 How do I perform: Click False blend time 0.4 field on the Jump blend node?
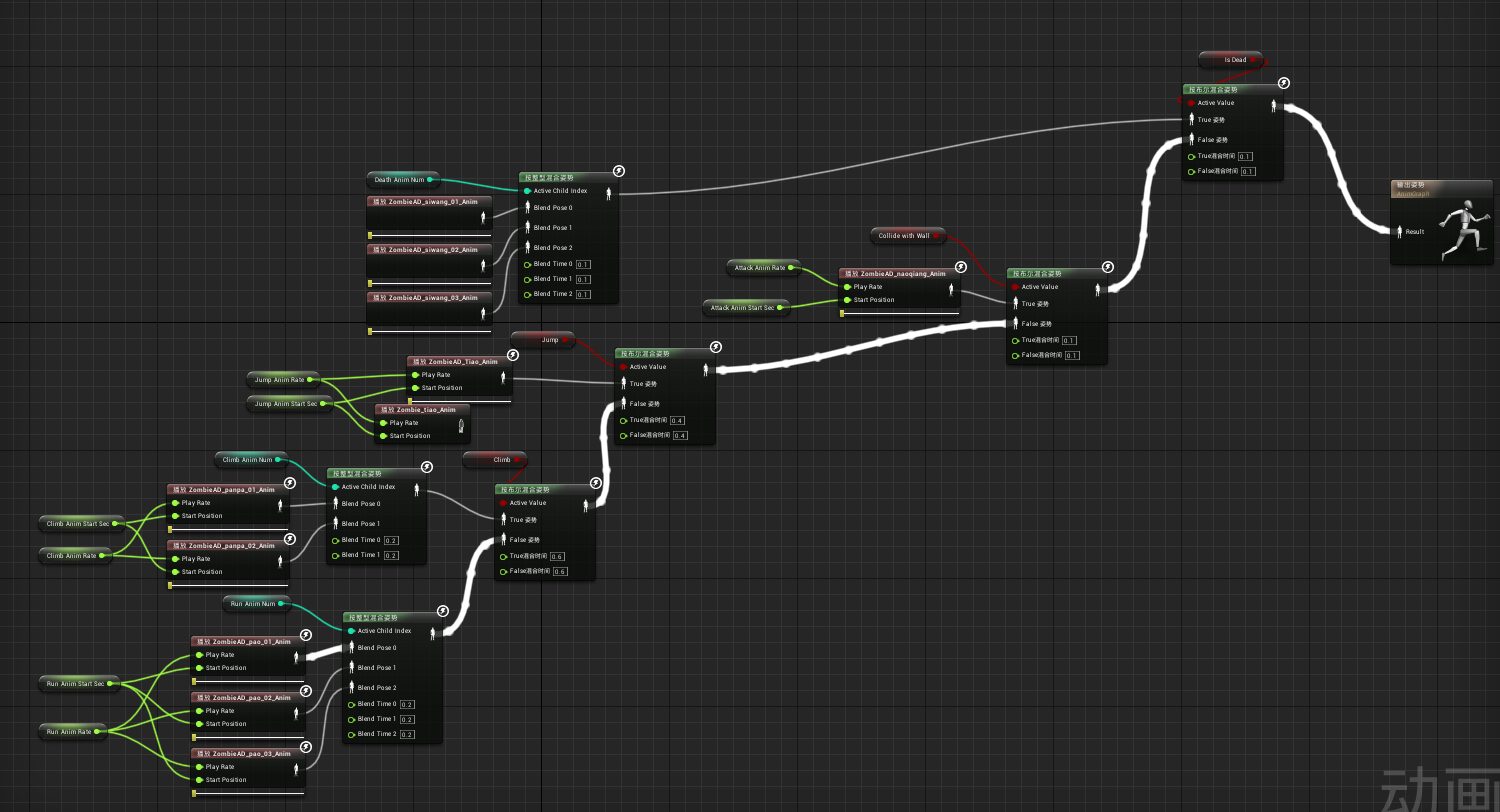point(680,435)
